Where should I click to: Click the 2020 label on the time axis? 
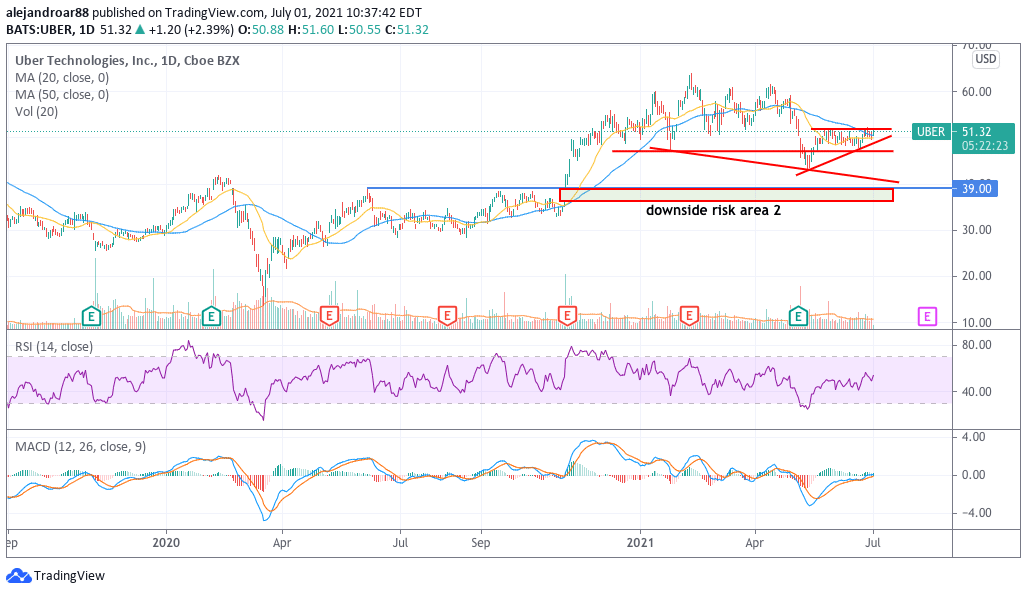[x=166, y=543]
